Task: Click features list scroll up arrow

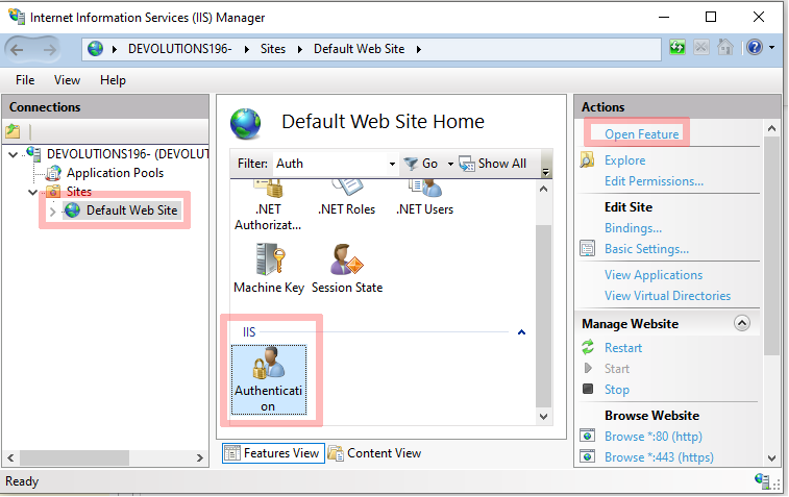Action: 543,189
